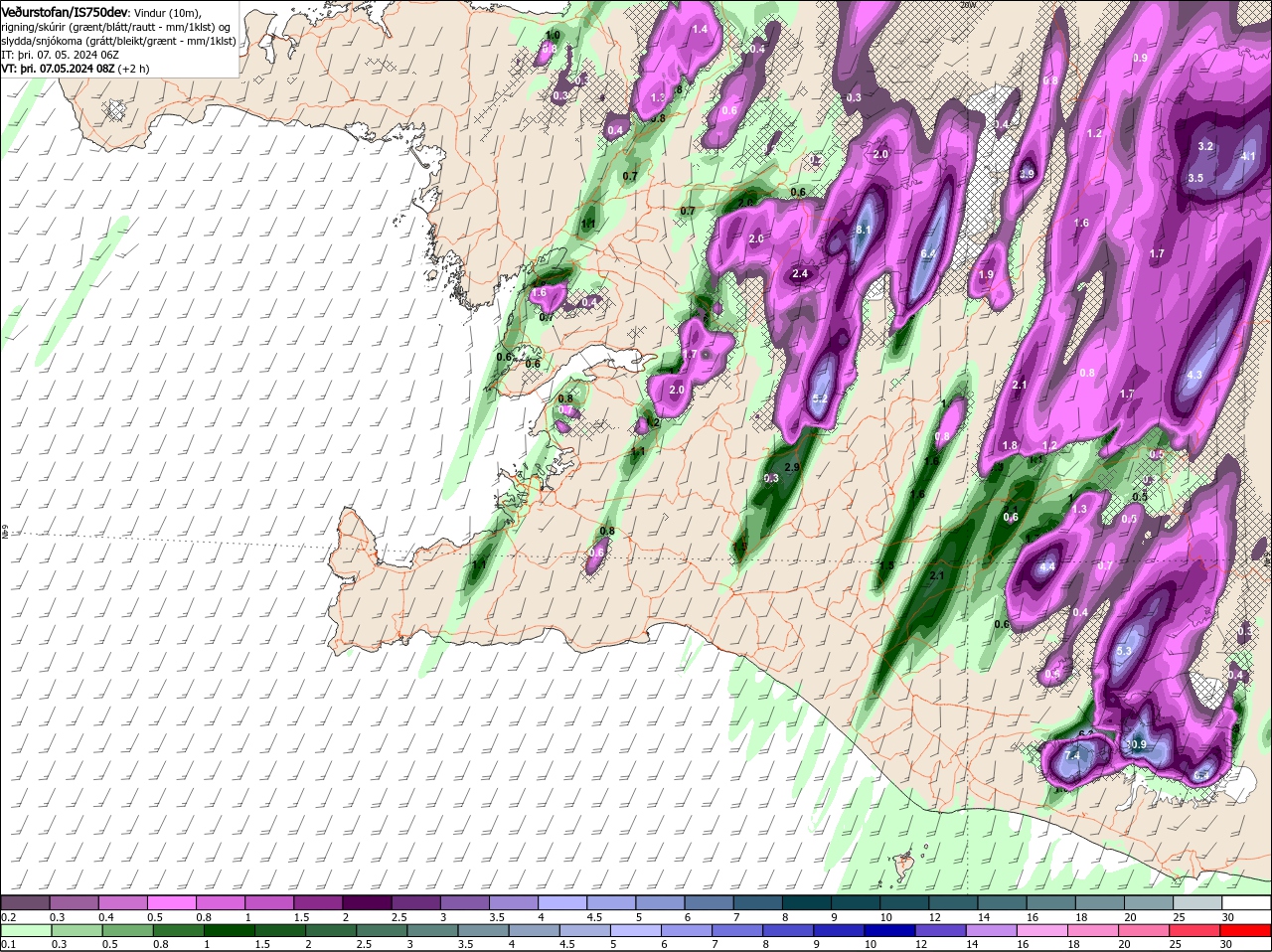Click the palest green bottom swatch between 0.1 and 0.3
The width and height of the screenshot is (1272, 952).
pyautogui.click(x=26, y=931)
